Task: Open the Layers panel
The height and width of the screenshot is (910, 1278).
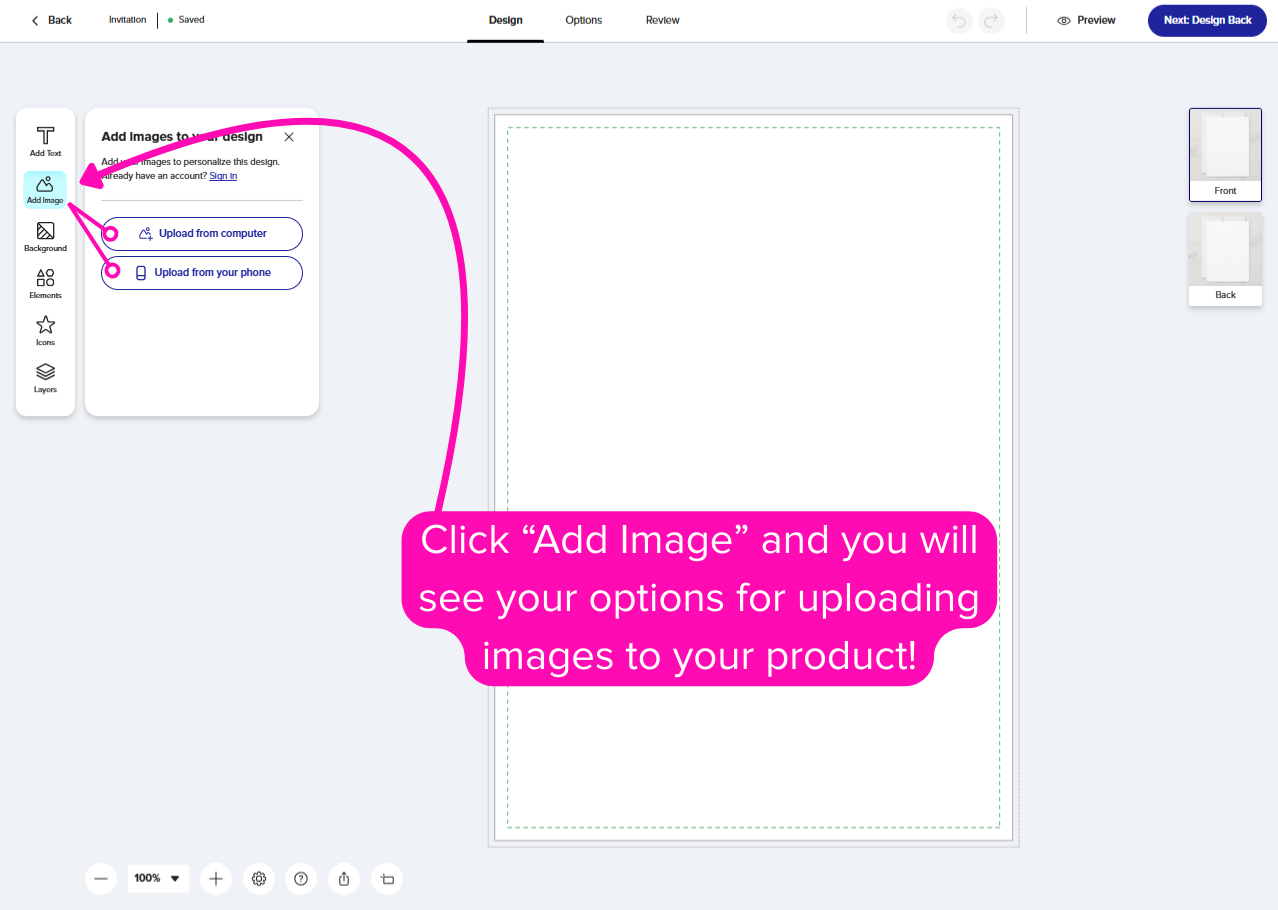Action: pyautogui.click(x=45, y=377)
